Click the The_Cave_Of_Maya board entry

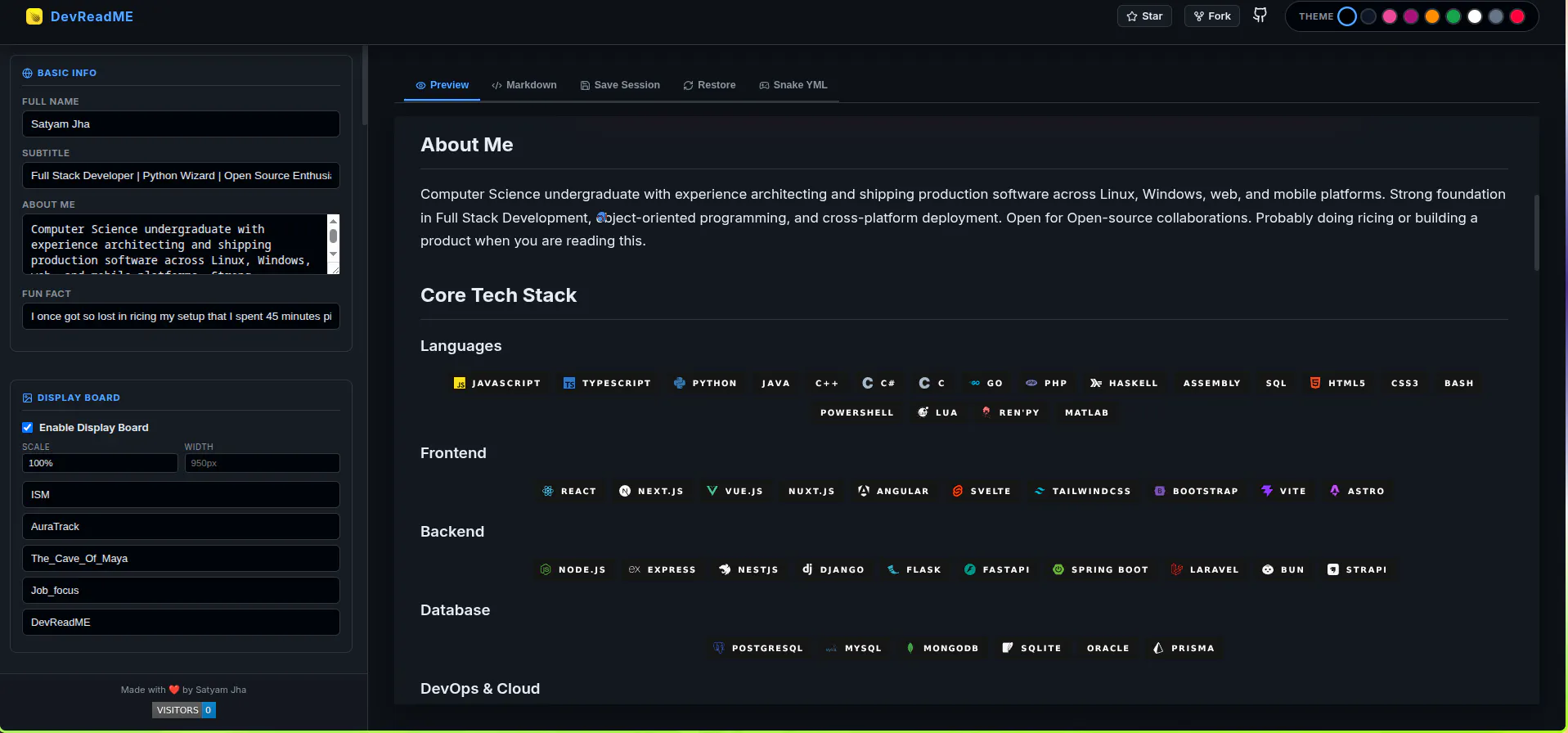(181, 559)
